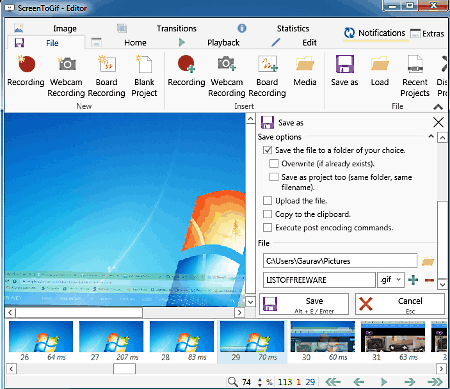Close the Save as panel
This screenshot has height=389, width=450.
point(438,122)
